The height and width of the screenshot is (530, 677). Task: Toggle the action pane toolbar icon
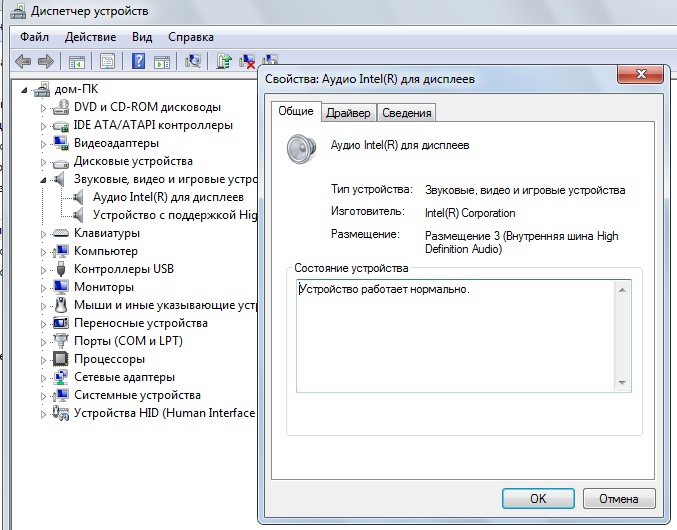(162, 62)
